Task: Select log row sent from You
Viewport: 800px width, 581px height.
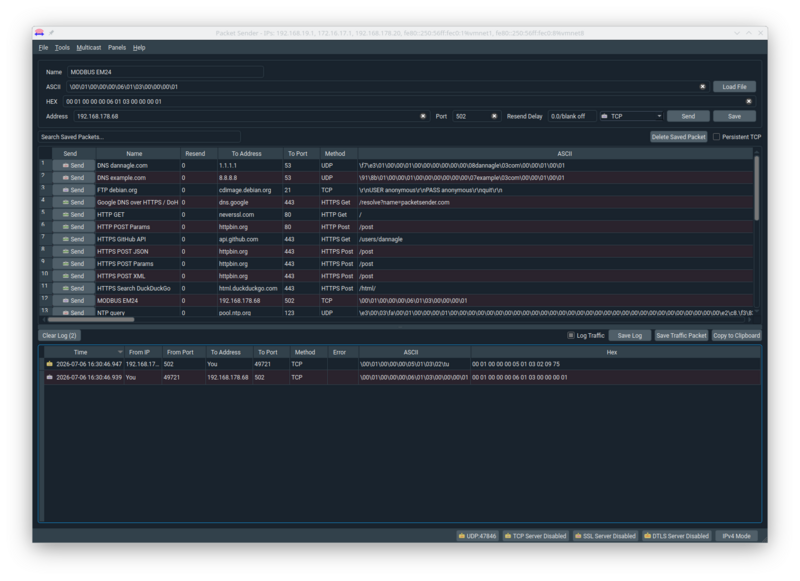Action: [402, 377]
